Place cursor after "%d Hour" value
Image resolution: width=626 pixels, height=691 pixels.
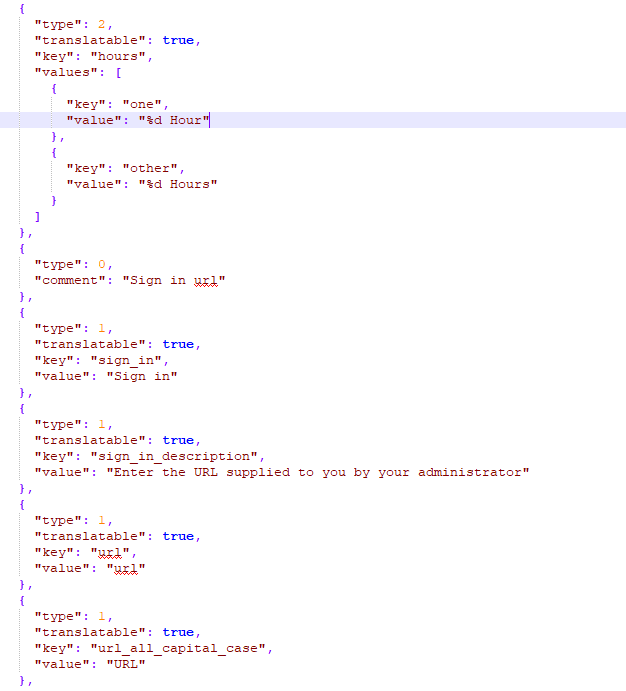pyautogui.click(x=210, y=120)
